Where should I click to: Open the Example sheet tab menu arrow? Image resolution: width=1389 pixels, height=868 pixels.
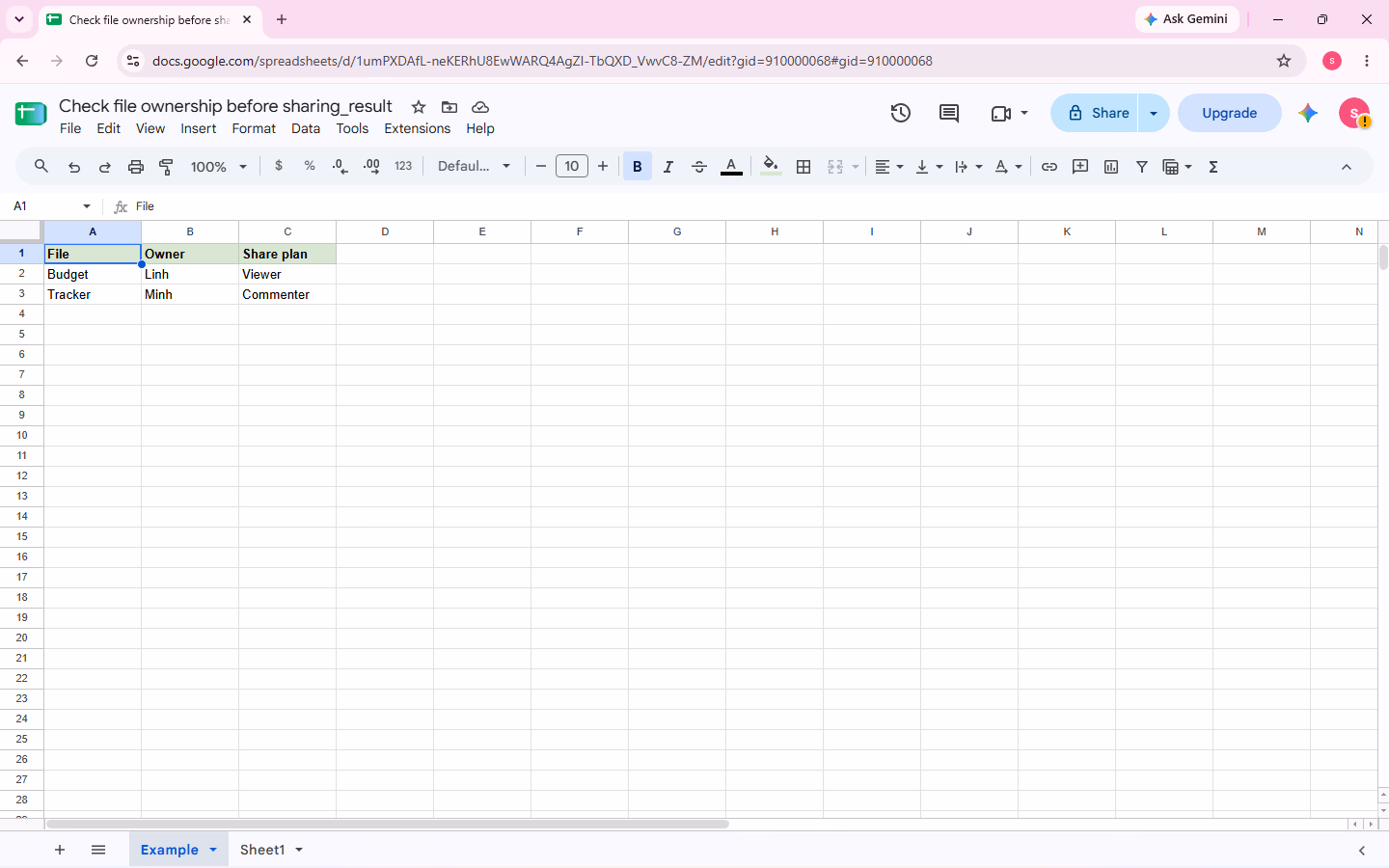213,850
